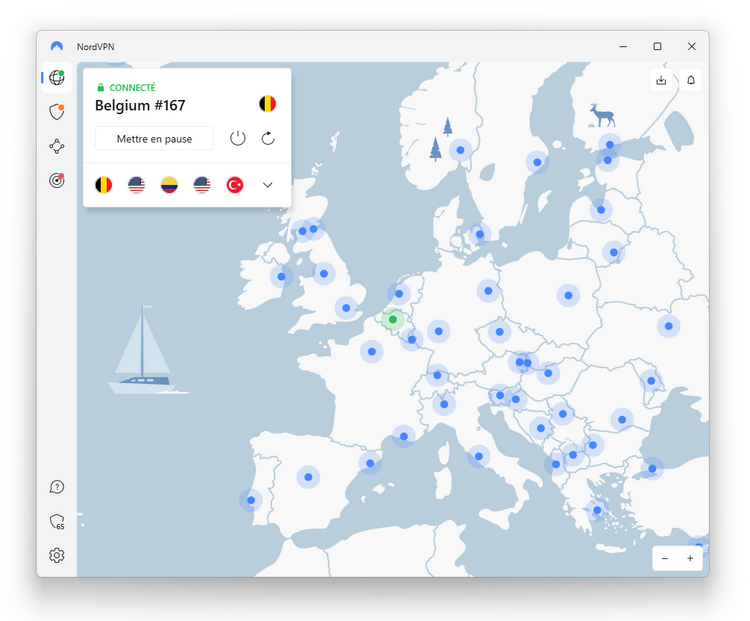Select the Hungary server map marker
750x621 pixels.
[x=548, y=373]
